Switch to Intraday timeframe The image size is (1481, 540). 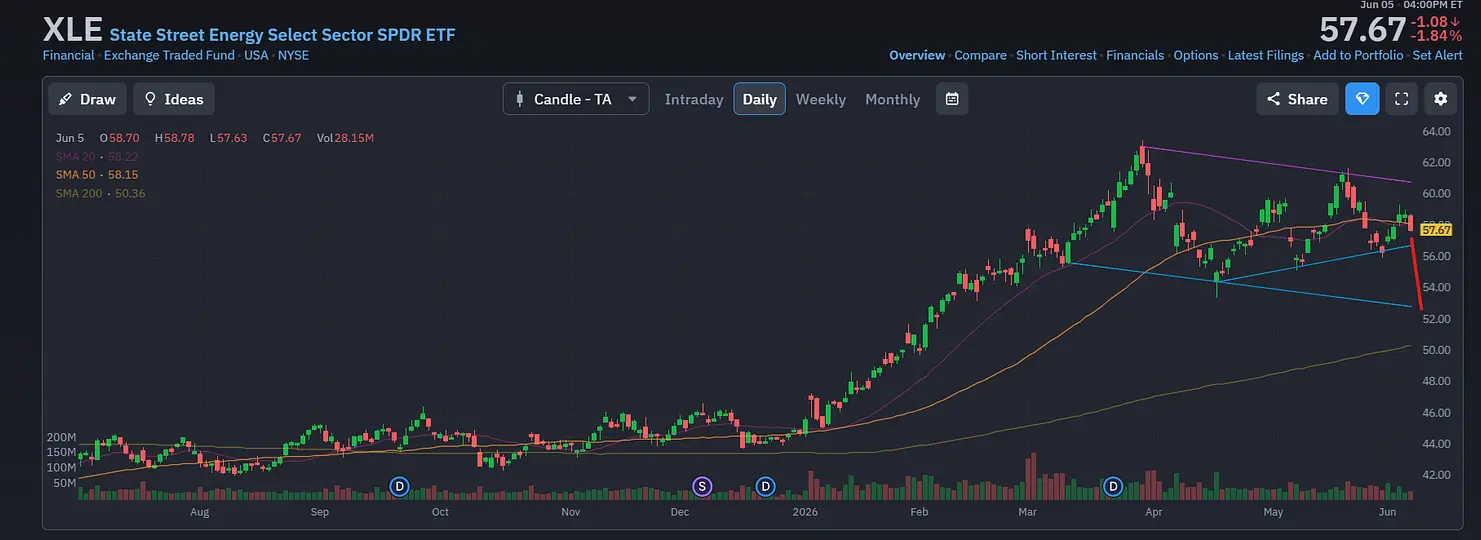point(694,99)
